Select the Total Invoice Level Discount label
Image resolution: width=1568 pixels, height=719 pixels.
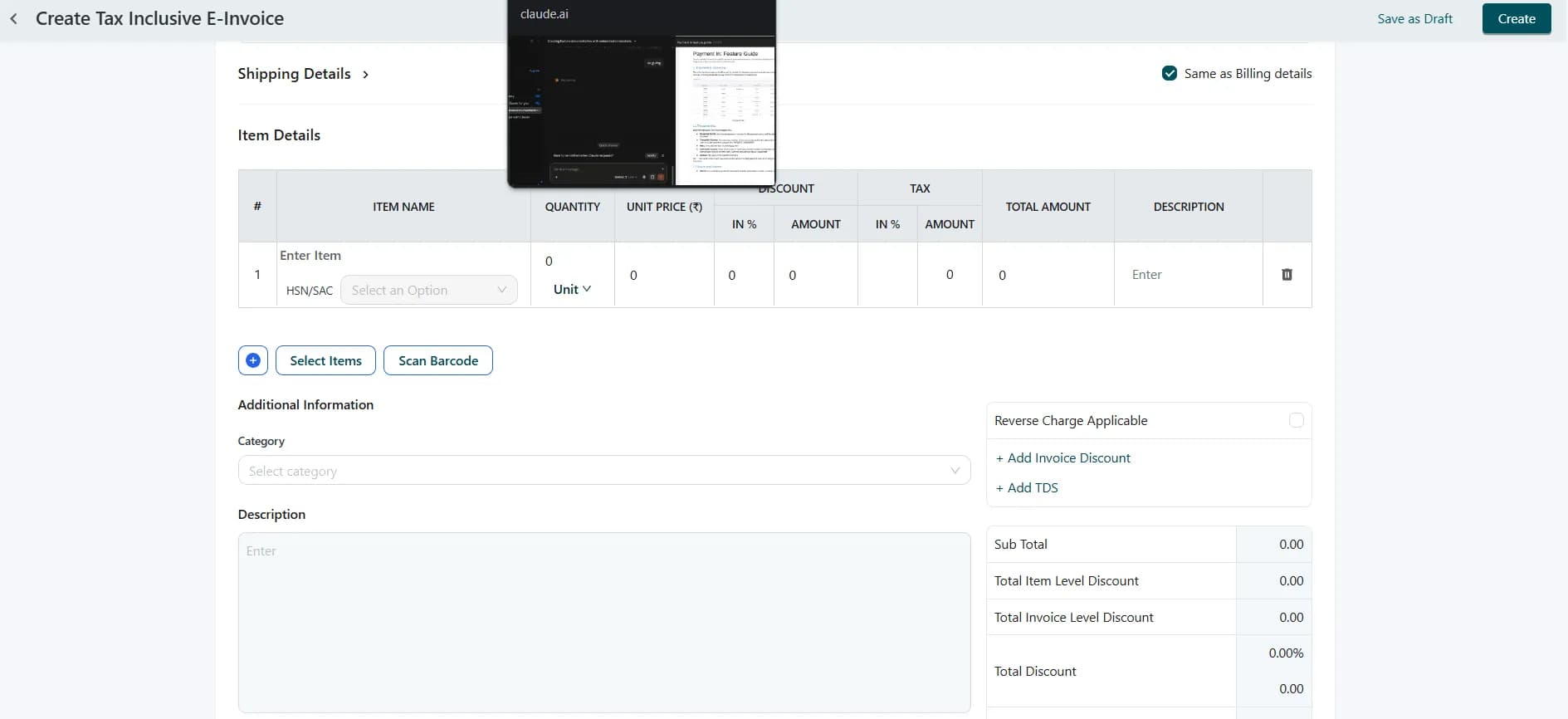(1074, 617)
